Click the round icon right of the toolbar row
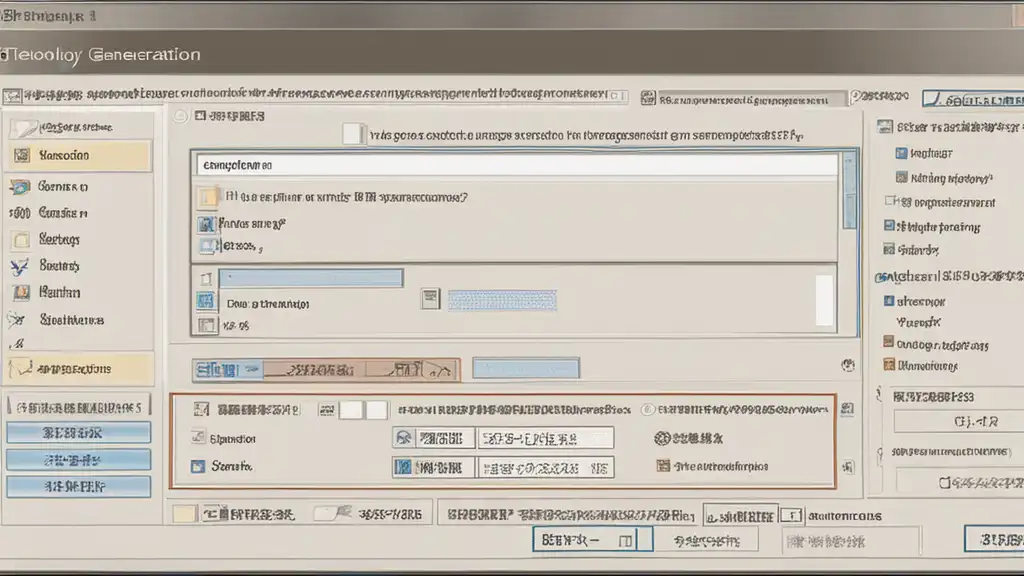Screen dimensions: 1024x576 848,365
